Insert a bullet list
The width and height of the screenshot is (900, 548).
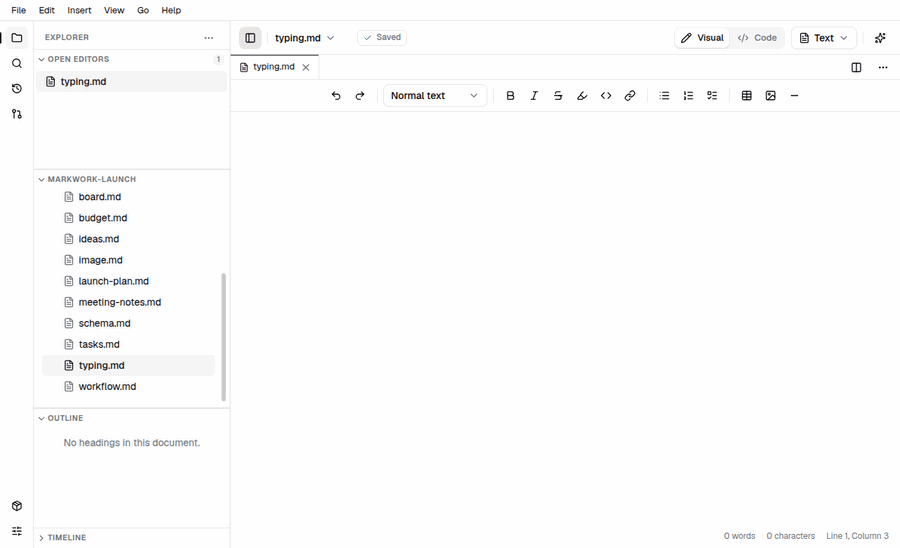664,96
